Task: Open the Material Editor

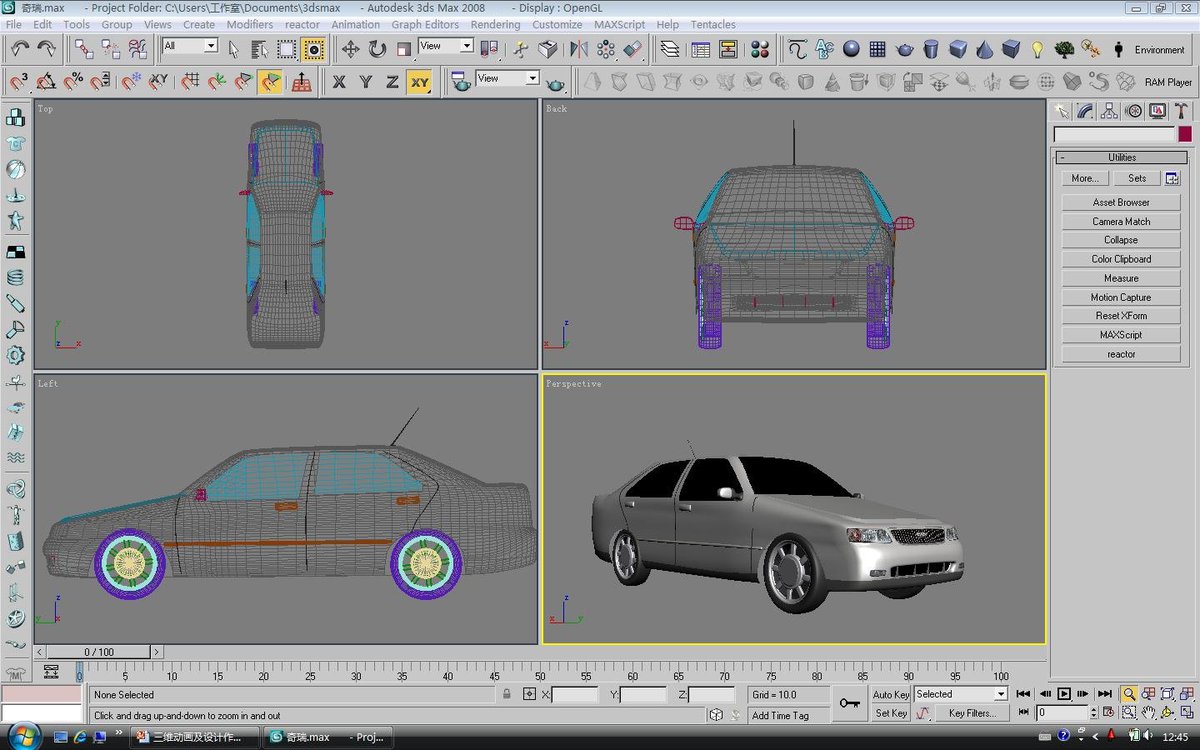Action: point(758,48)
